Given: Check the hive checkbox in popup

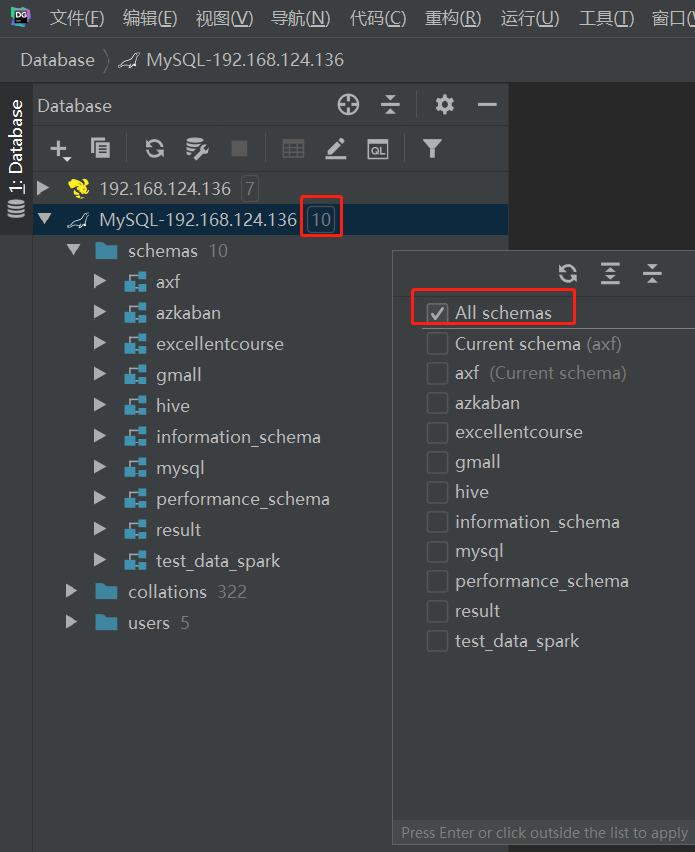Looking at the screenshot, I should 437,492.
